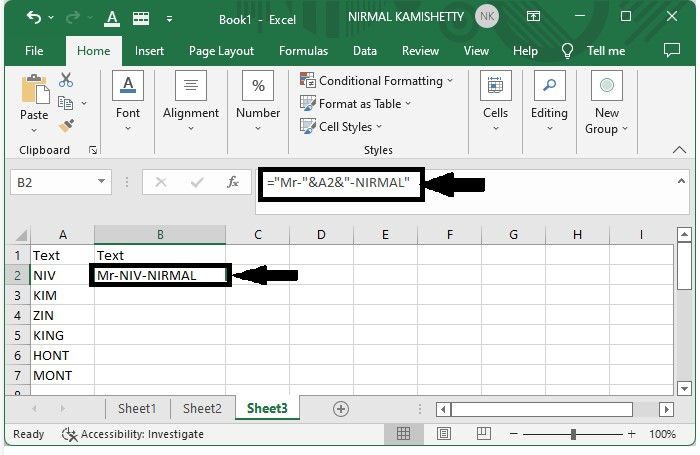Open the Clipboard dialog launcher
The width and height of the screenshot is (700, 455).
93,150
